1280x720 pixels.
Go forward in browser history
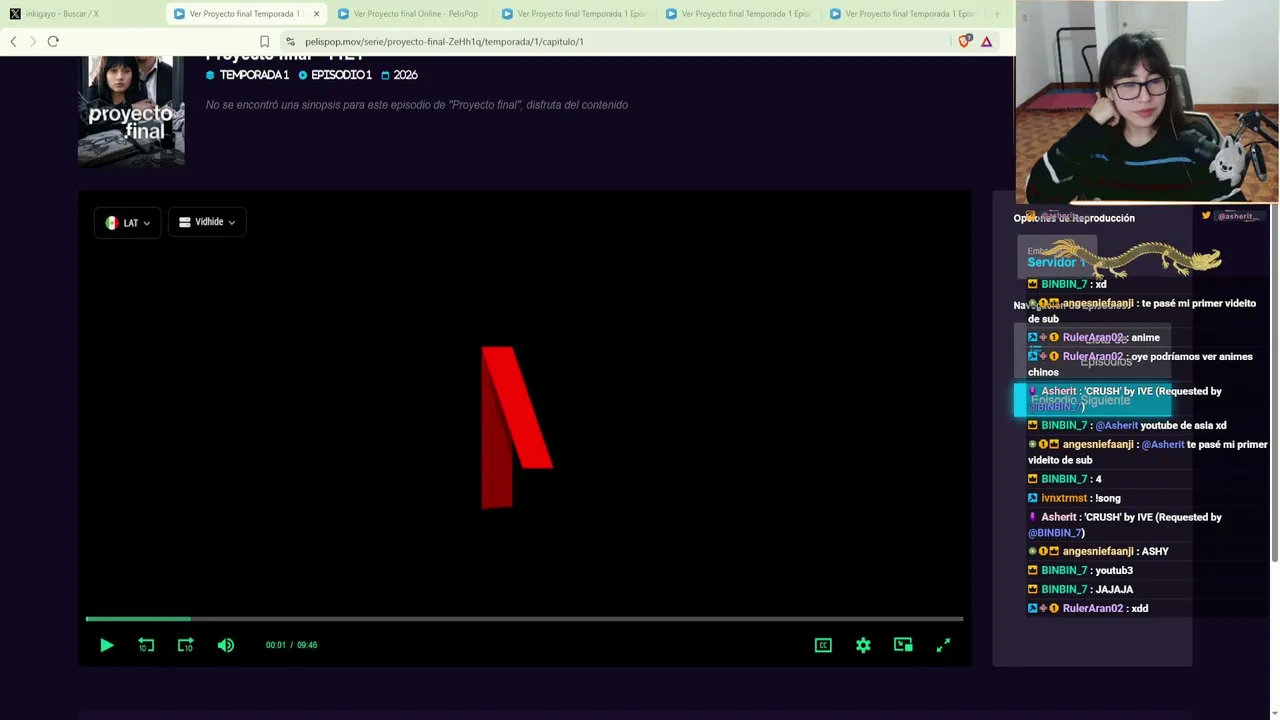click(x=32, y=41)
